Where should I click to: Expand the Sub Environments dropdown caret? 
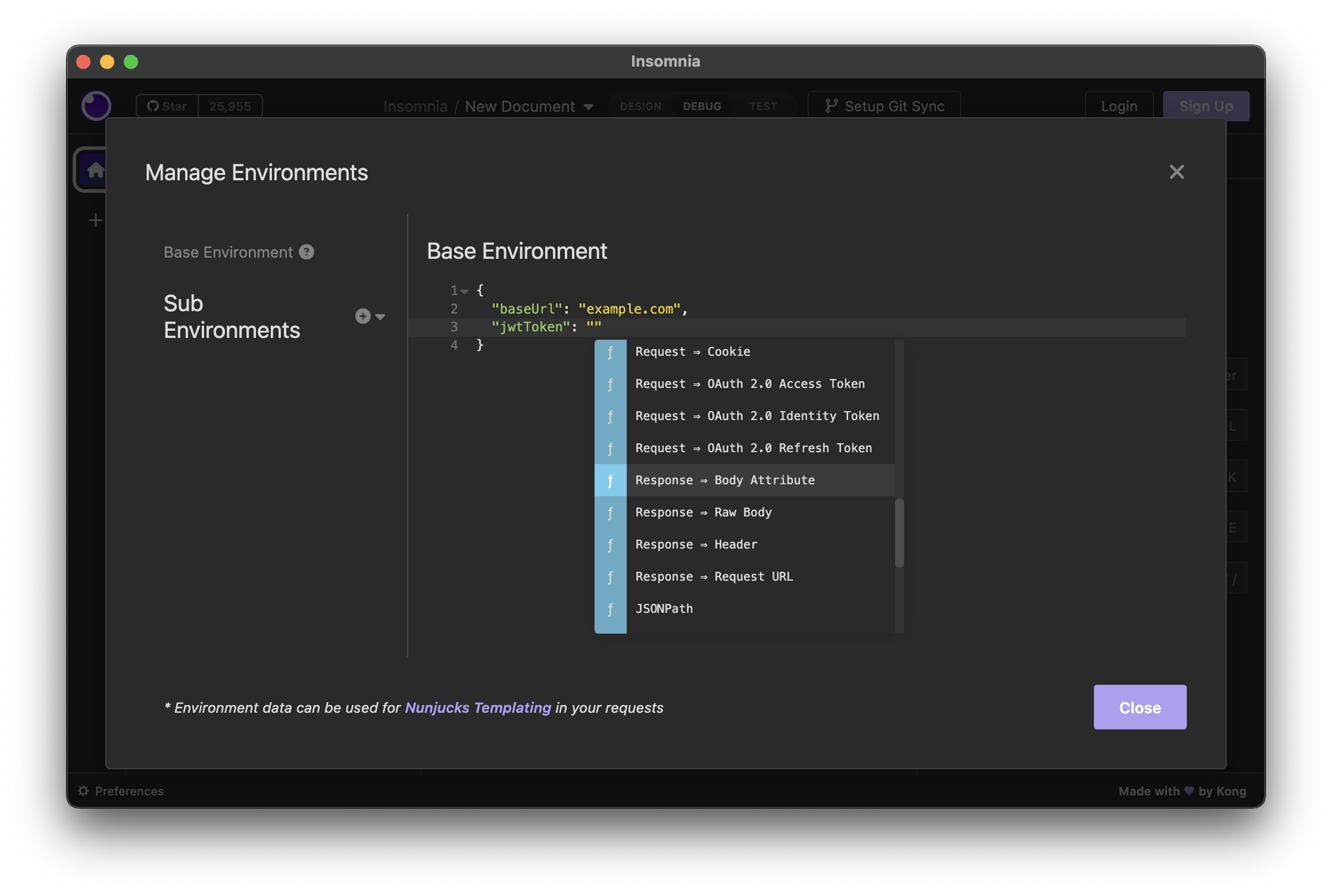pyautogui.click(x=380, y=317)
